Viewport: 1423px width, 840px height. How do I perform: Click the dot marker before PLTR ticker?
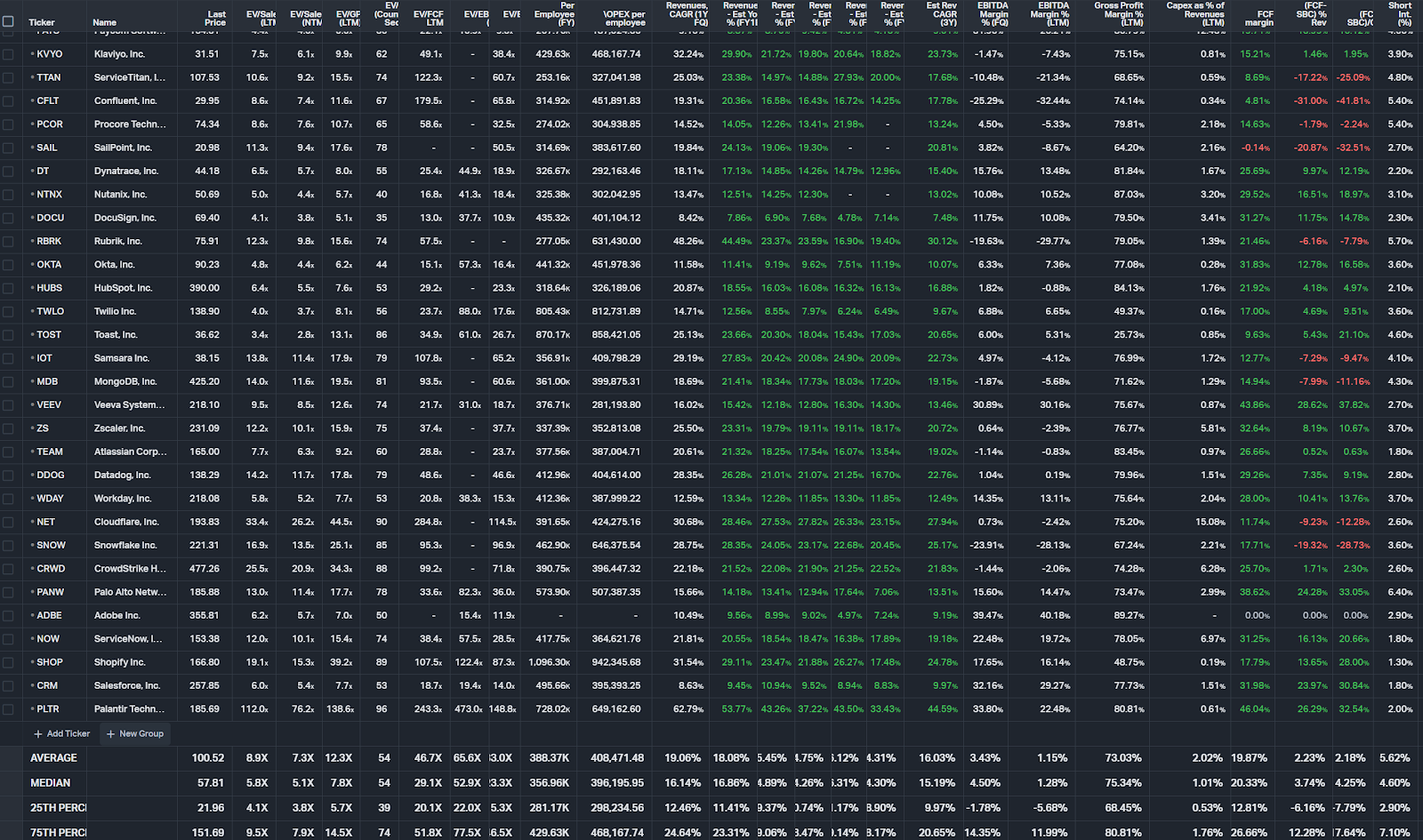pos(33,709)
